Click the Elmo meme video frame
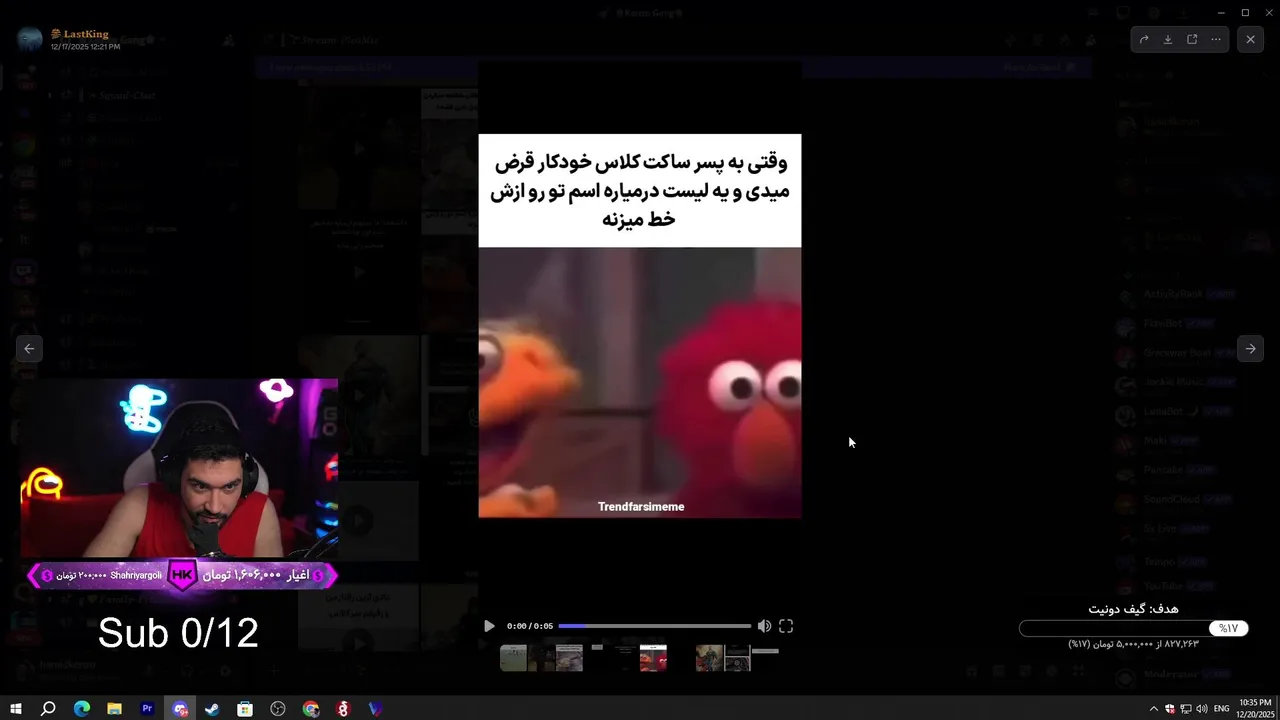1280x720 pixels. click(640, 326)
